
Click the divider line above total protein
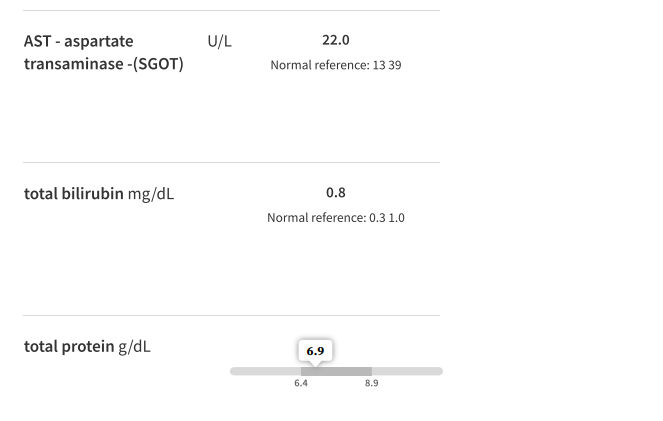pyautogui.click(x=231, y=316)
